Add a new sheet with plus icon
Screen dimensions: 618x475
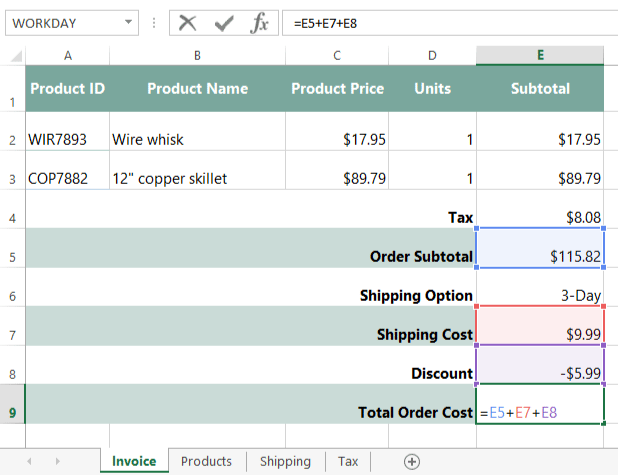tap(411, 461)
